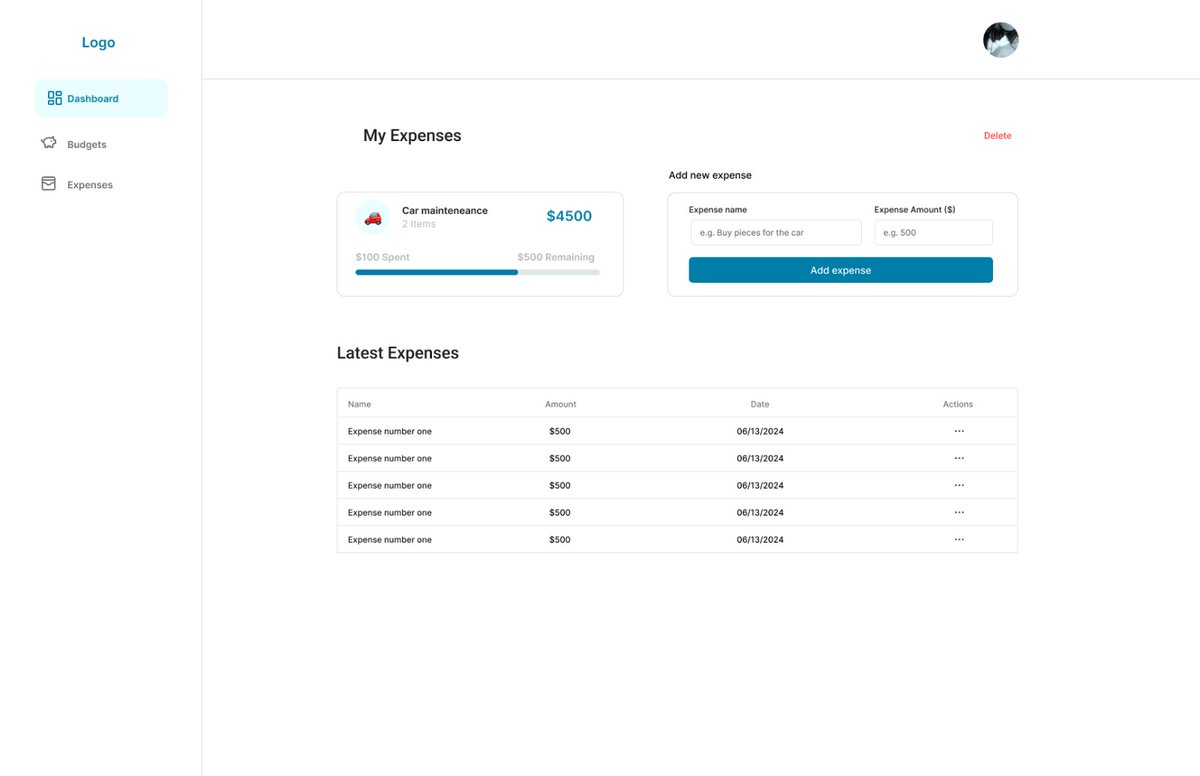Click the red car emoji icon
This screenshot has height=776, width=1200.
click(373, 217)
